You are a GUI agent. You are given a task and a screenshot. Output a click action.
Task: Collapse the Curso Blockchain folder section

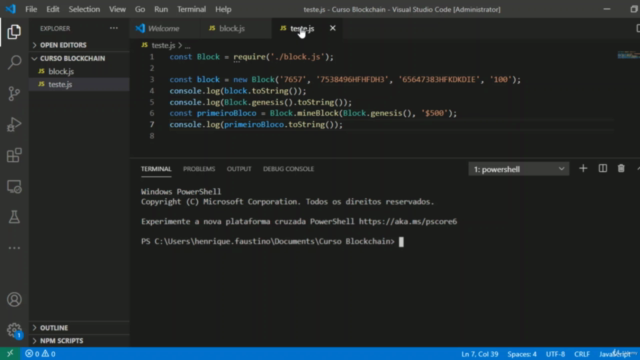point(79,58)
